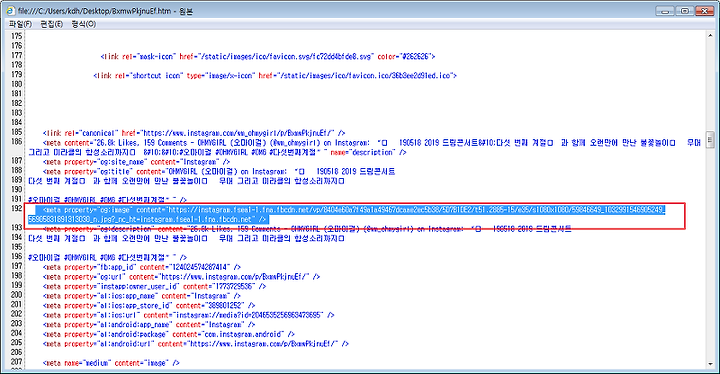Click the vertical scrollbar thumb
The height and width of the screenshot is (374, 720).
710,140
